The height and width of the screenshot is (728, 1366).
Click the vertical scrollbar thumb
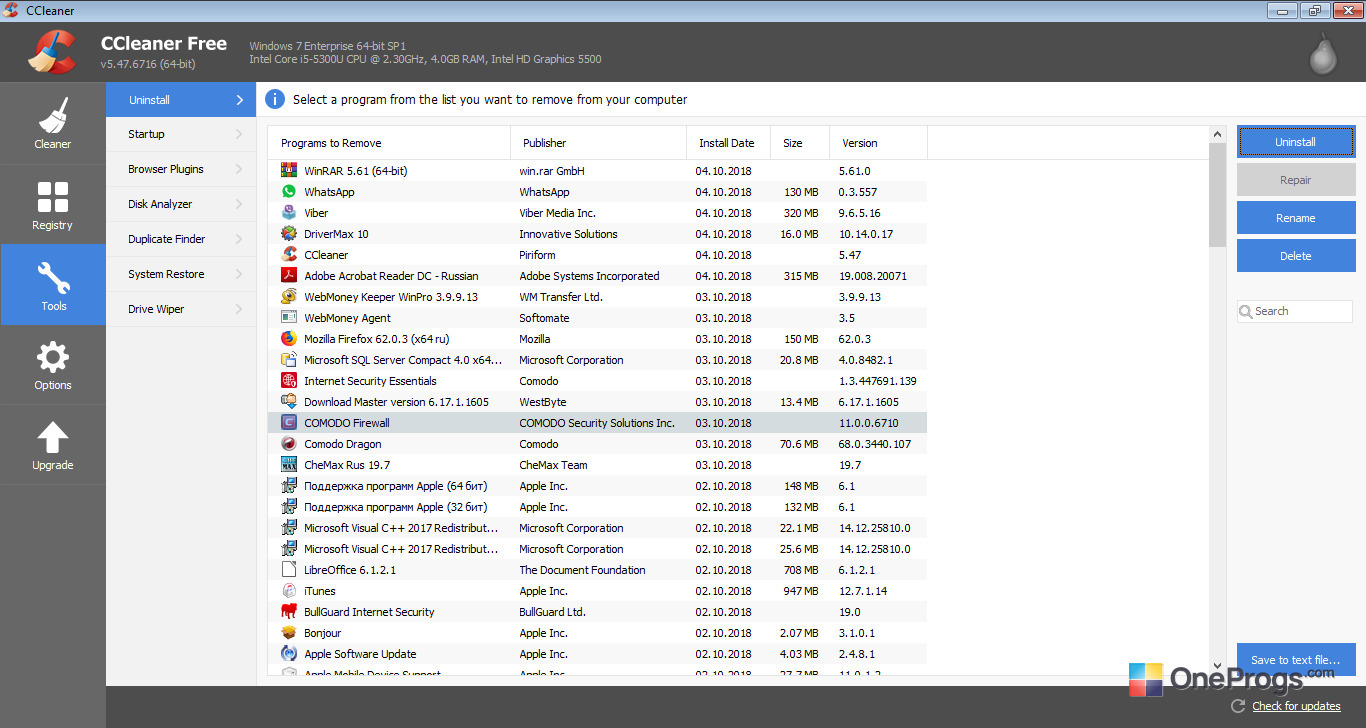1217,195
